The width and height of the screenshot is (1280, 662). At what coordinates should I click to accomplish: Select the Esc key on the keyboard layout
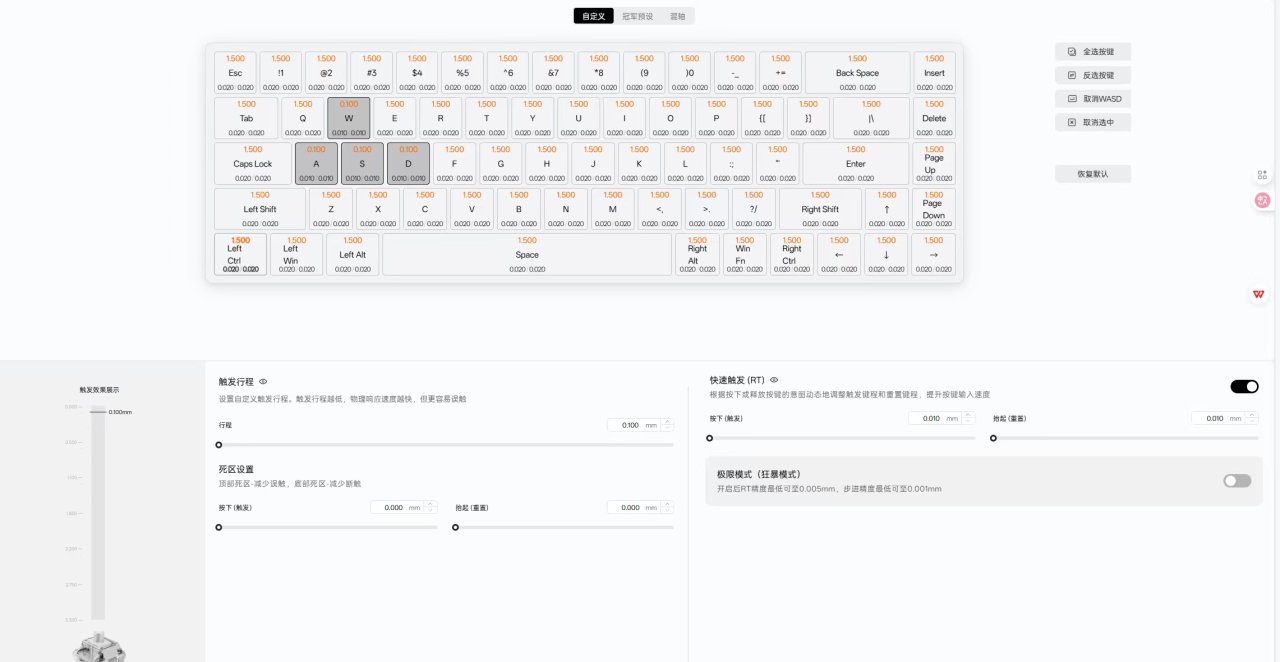click(x=235, y=73)
